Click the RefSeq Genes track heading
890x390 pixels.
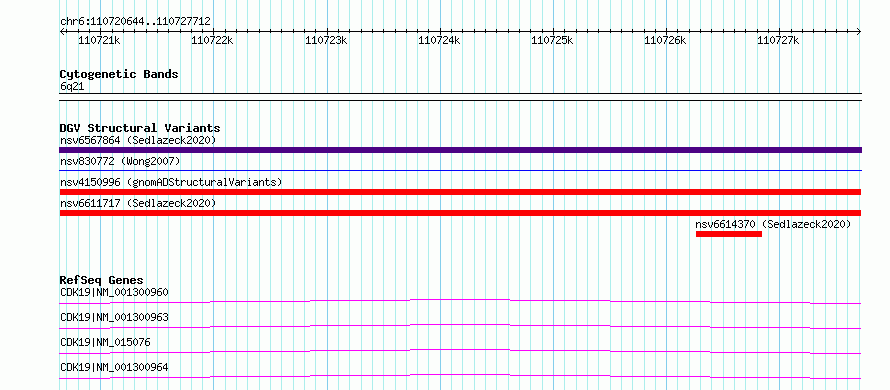(x=101, y=280)
